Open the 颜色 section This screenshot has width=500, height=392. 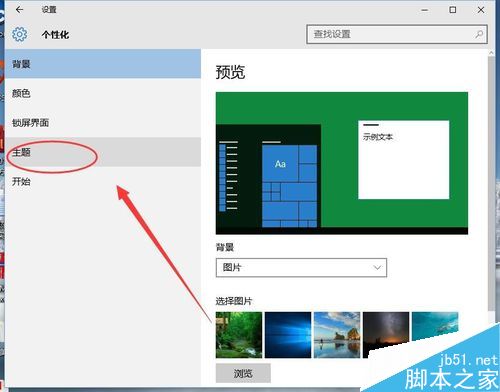pyautogui.click(x=103, y=93)
